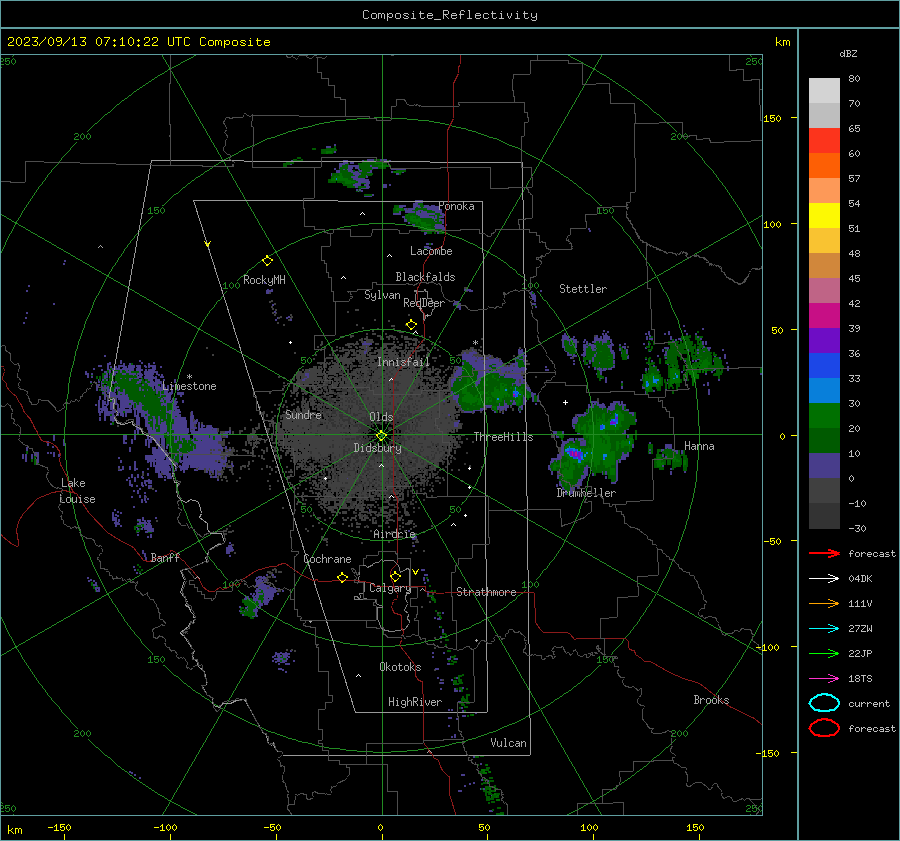Screen dimensions: 900x841
Task: Select the magenta 39-42 dBZ swatch
Action: [824, 316]
